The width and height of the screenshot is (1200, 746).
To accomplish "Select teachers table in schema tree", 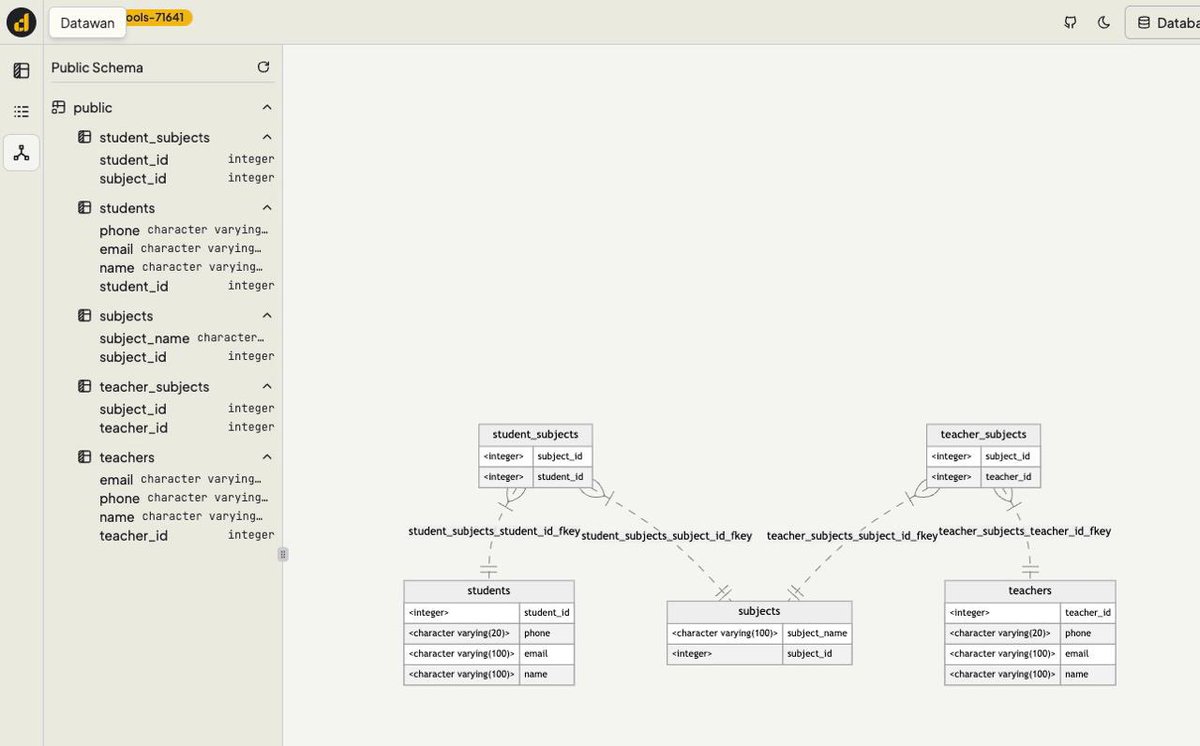I will (127, 457).
